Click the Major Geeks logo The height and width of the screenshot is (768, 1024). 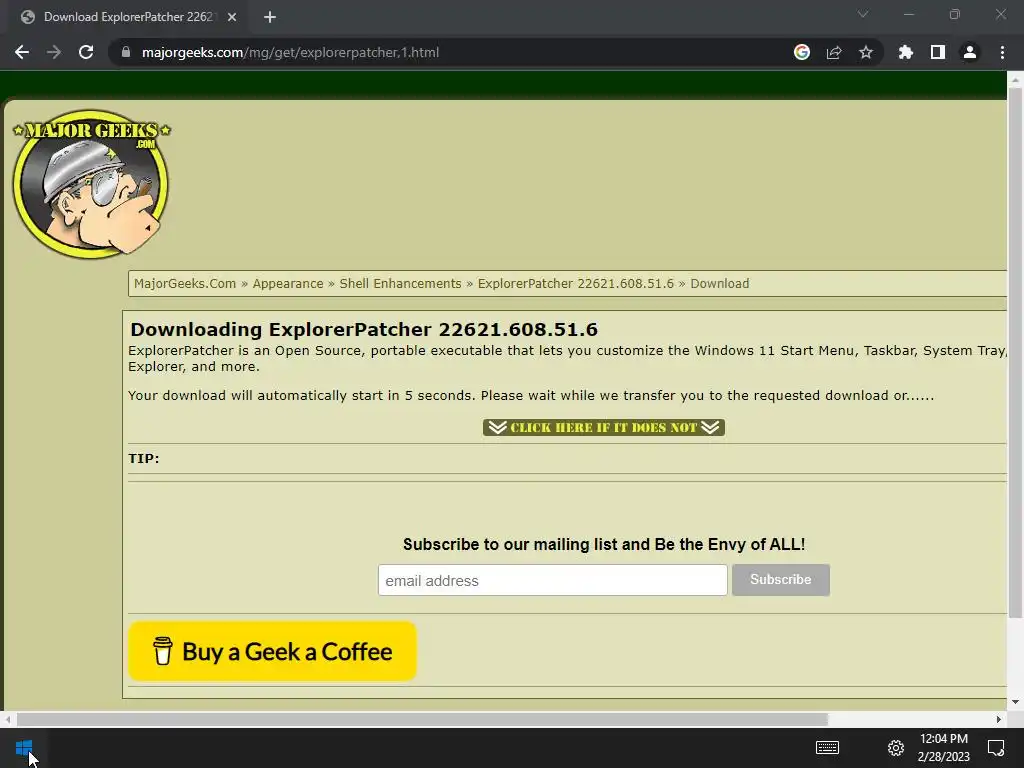[x=91, y=183]
